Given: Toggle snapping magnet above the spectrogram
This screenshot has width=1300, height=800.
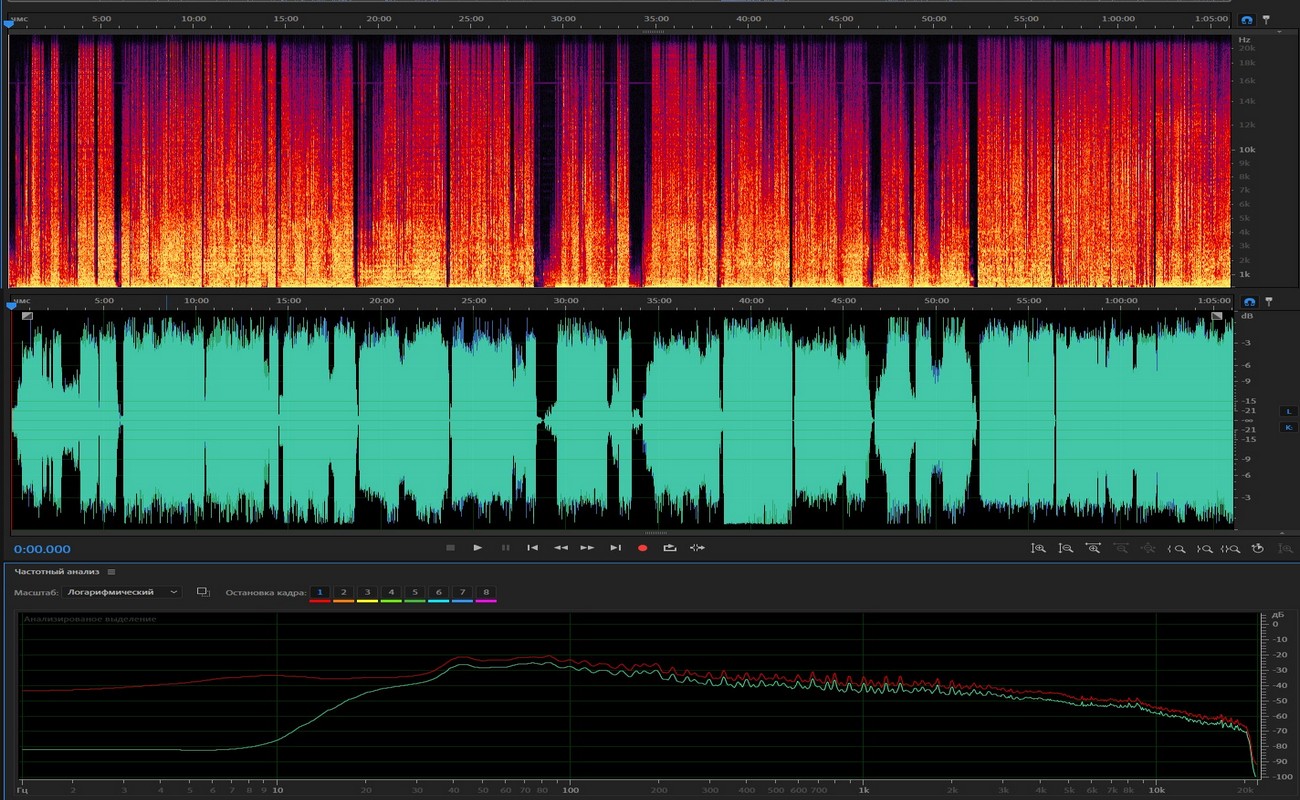Looking at the screenshot, I should [x=1247, y=20].
